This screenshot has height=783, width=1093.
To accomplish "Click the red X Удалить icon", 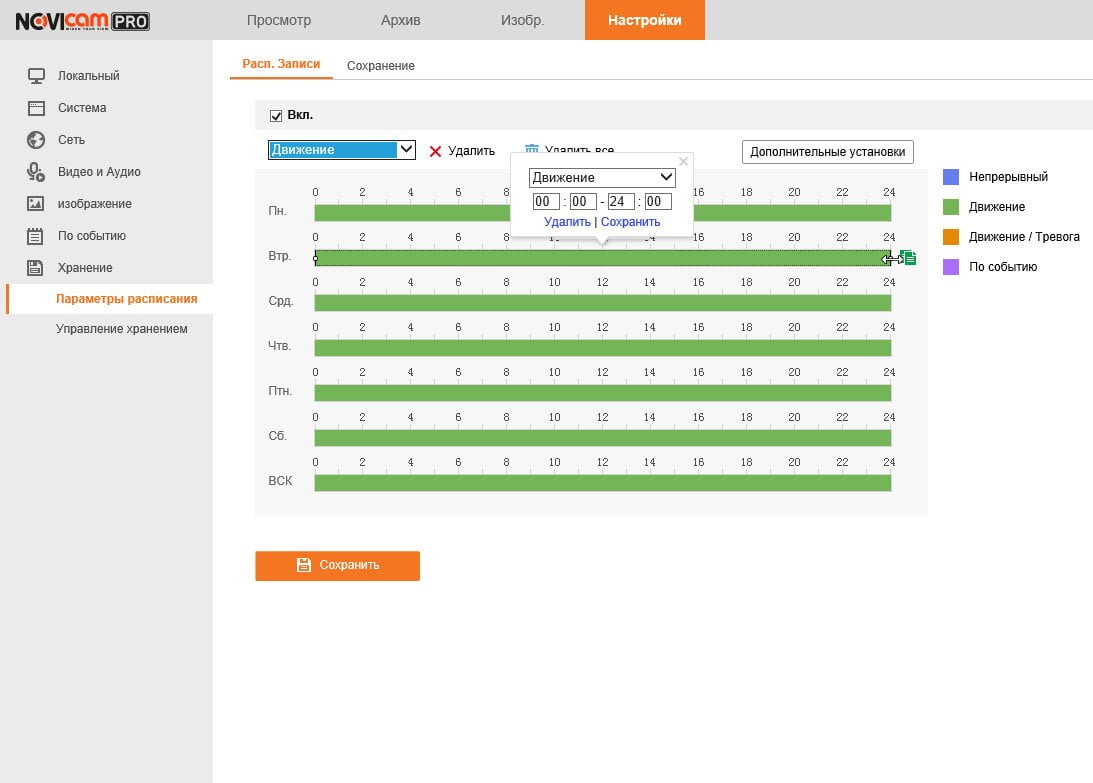I will [435, 151].
